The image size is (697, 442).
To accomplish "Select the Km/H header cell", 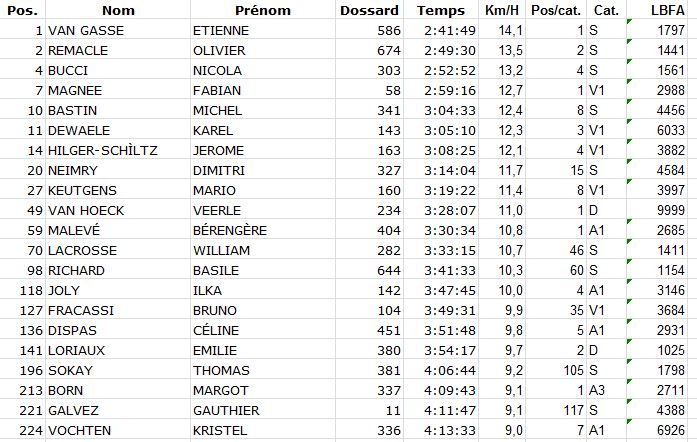I will (x=502, y=10).
